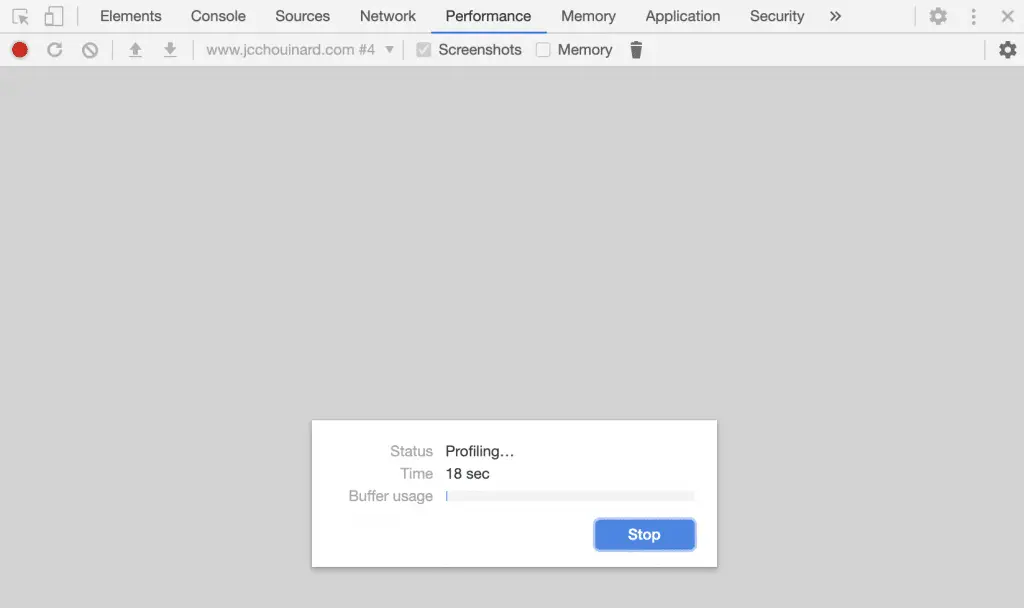Click the reload and profile icon
This screenshot has height=608, width=1024.
coord(55,50)
